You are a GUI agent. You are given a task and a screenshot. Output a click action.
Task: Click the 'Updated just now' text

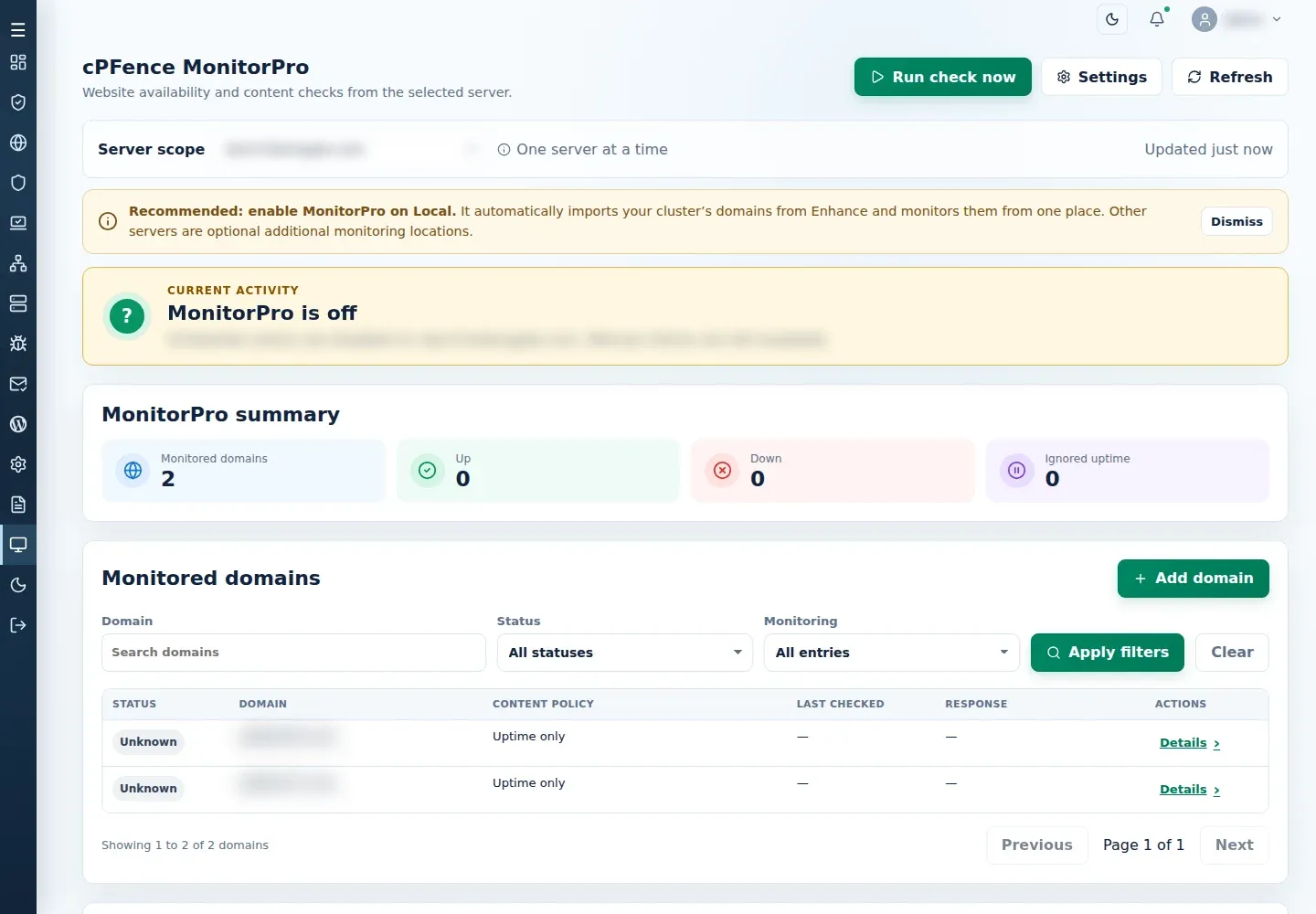[x=1208, y=149]
